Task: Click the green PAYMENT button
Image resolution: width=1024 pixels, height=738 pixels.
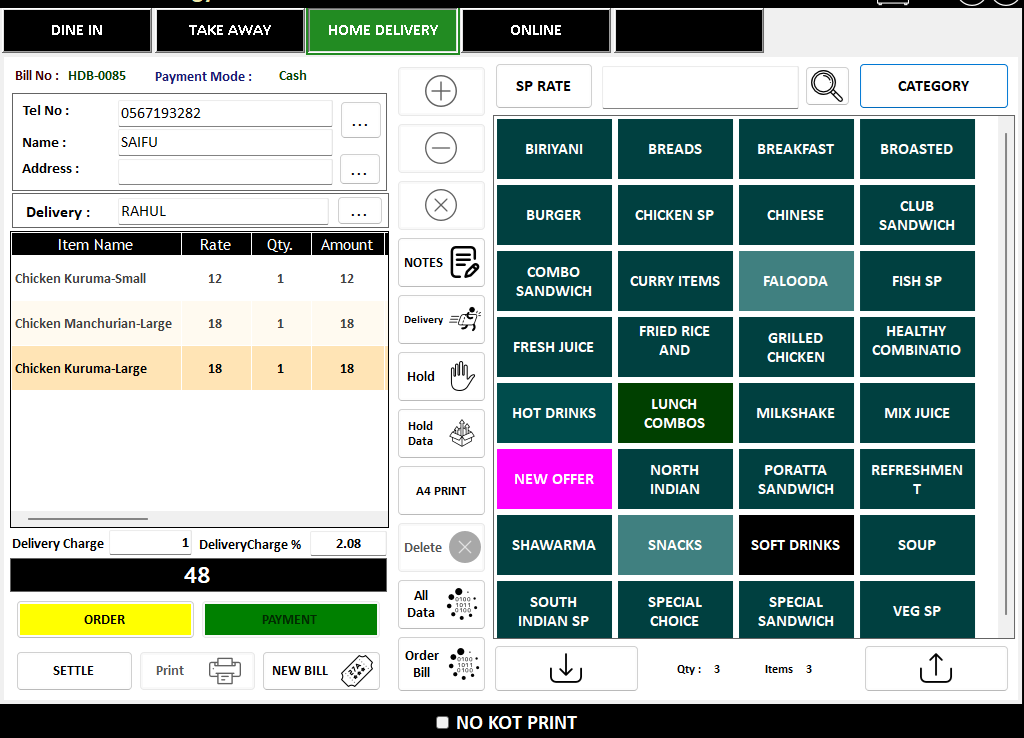Action: click(x=291, y=619)
